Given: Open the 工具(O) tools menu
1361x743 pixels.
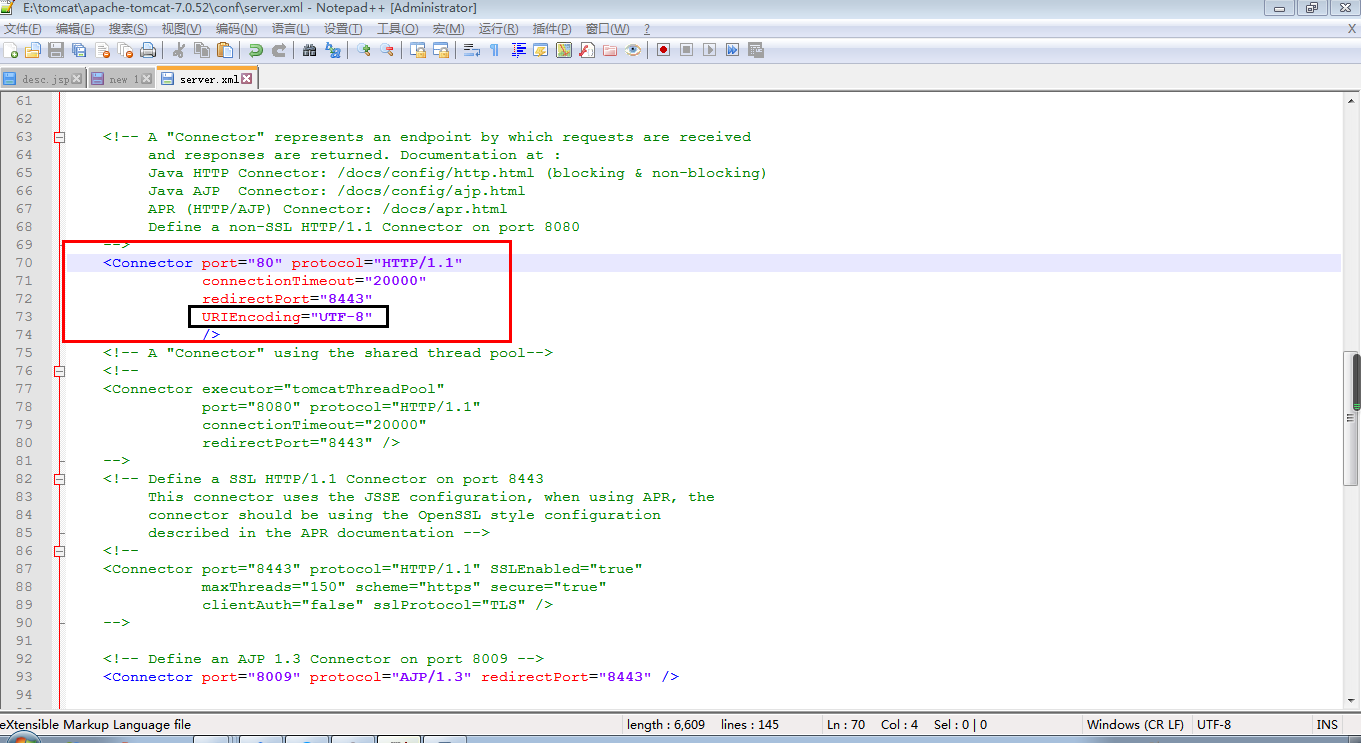Looking at the screenshot, I should (x=398, y=29).
